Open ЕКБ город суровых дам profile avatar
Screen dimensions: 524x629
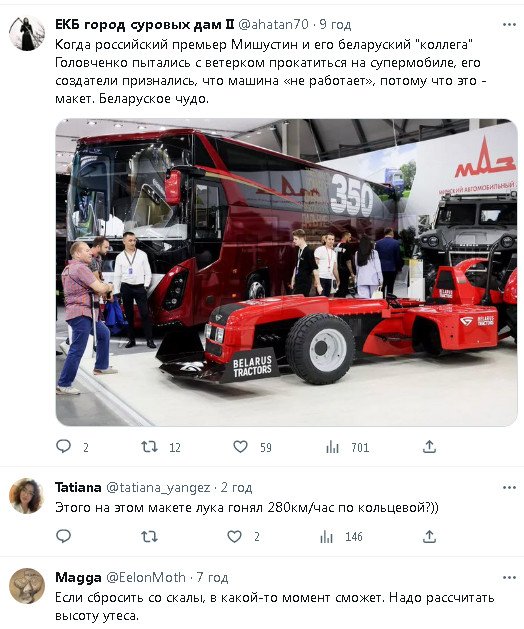27,34
